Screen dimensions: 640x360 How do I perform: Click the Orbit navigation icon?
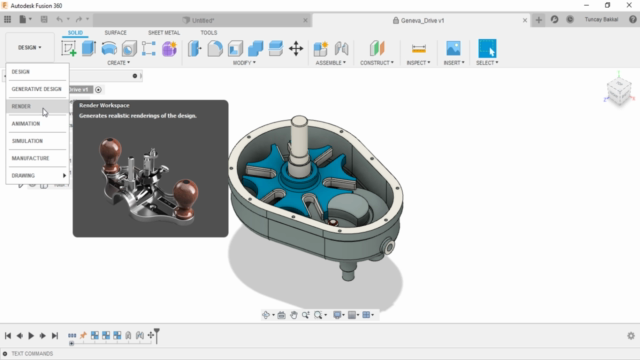click(x=266, y=315)
